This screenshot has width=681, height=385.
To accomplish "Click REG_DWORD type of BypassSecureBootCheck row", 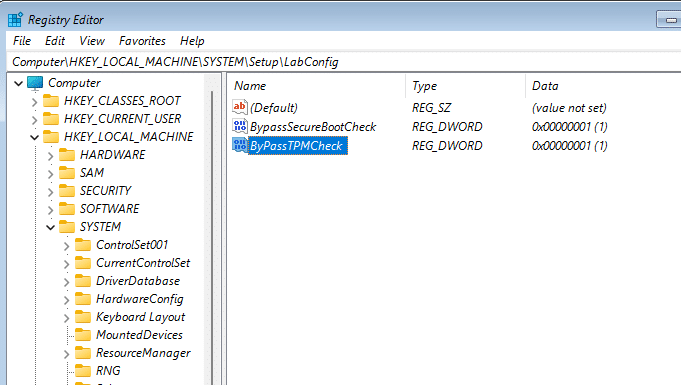I will [447, 126].
